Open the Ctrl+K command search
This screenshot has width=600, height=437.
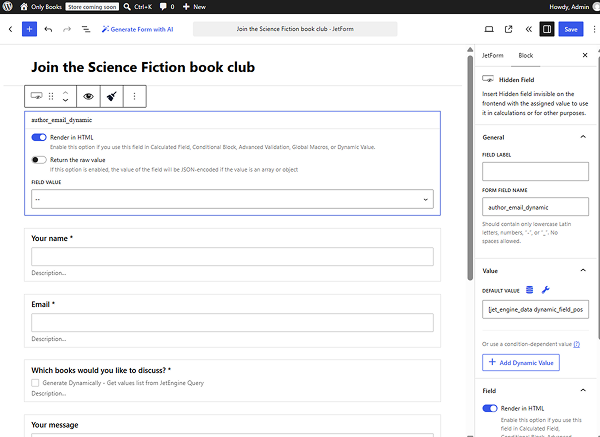coord(138,7)
